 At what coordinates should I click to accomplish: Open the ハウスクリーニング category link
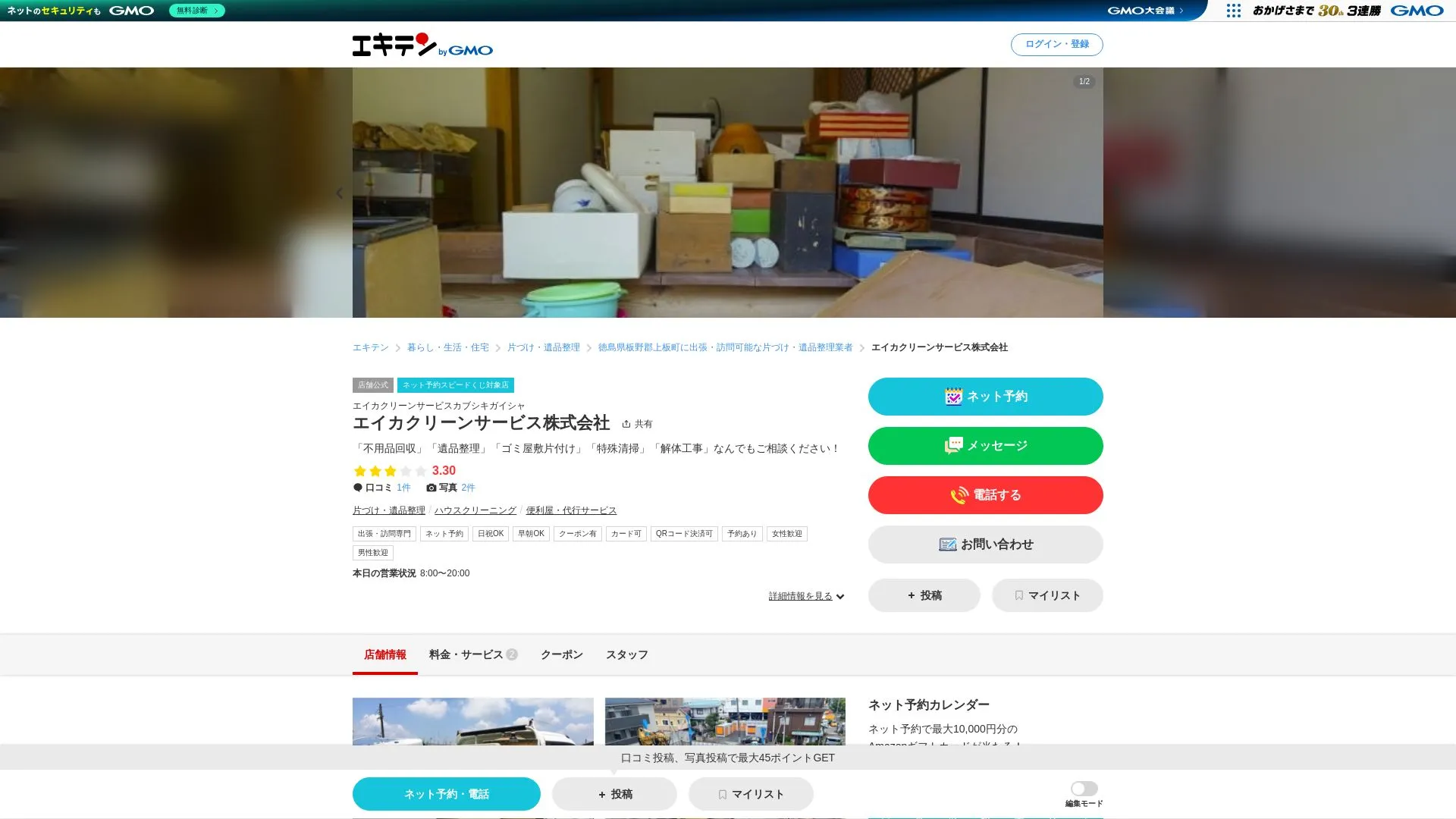pos(475,510)
